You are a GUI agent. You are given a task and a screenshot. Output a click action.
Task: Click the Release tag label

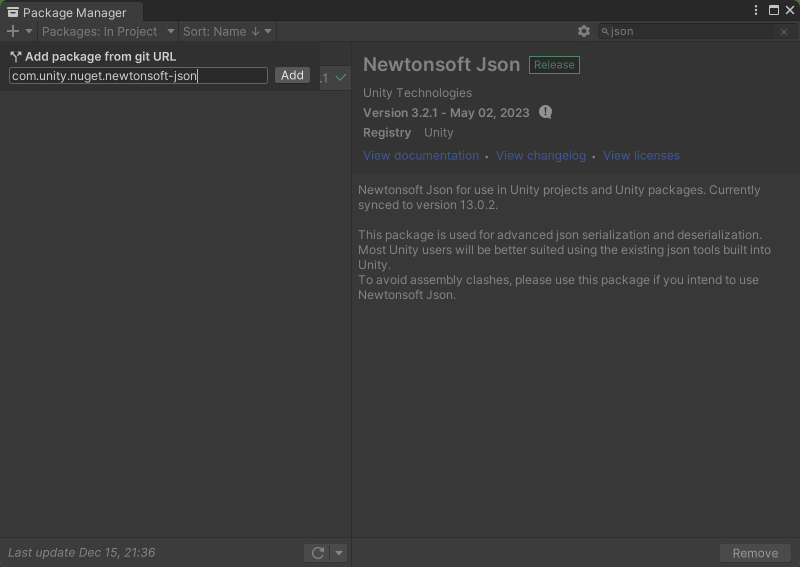554,65
